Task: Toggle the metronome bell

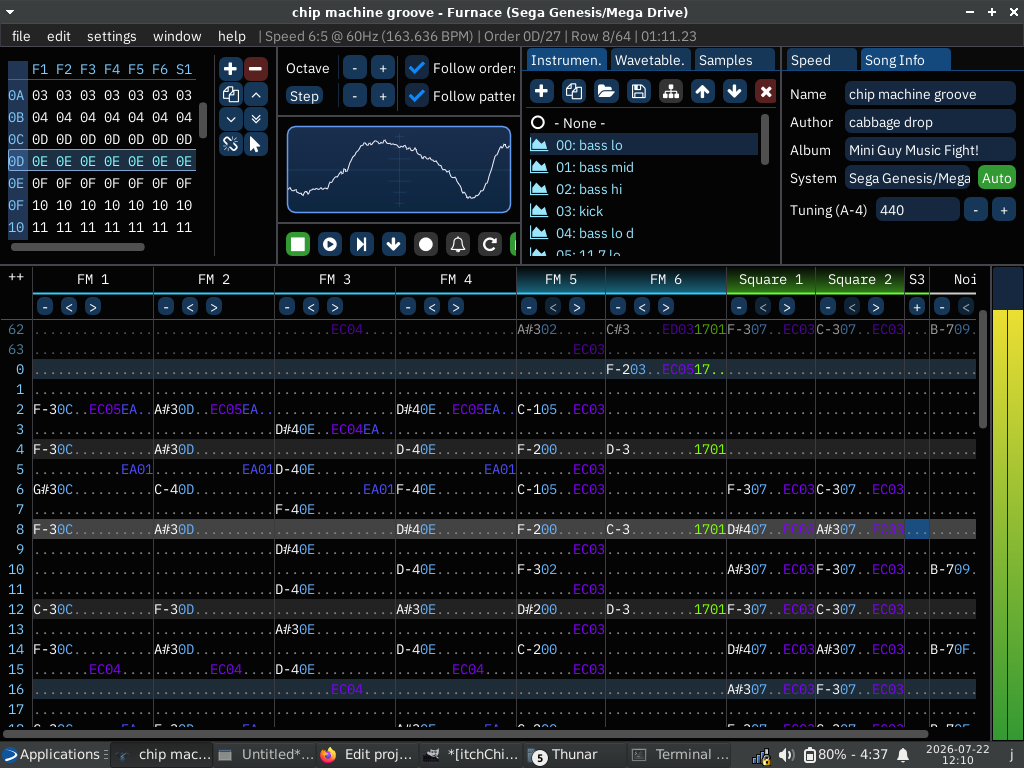Action: [x=458, y=244]
